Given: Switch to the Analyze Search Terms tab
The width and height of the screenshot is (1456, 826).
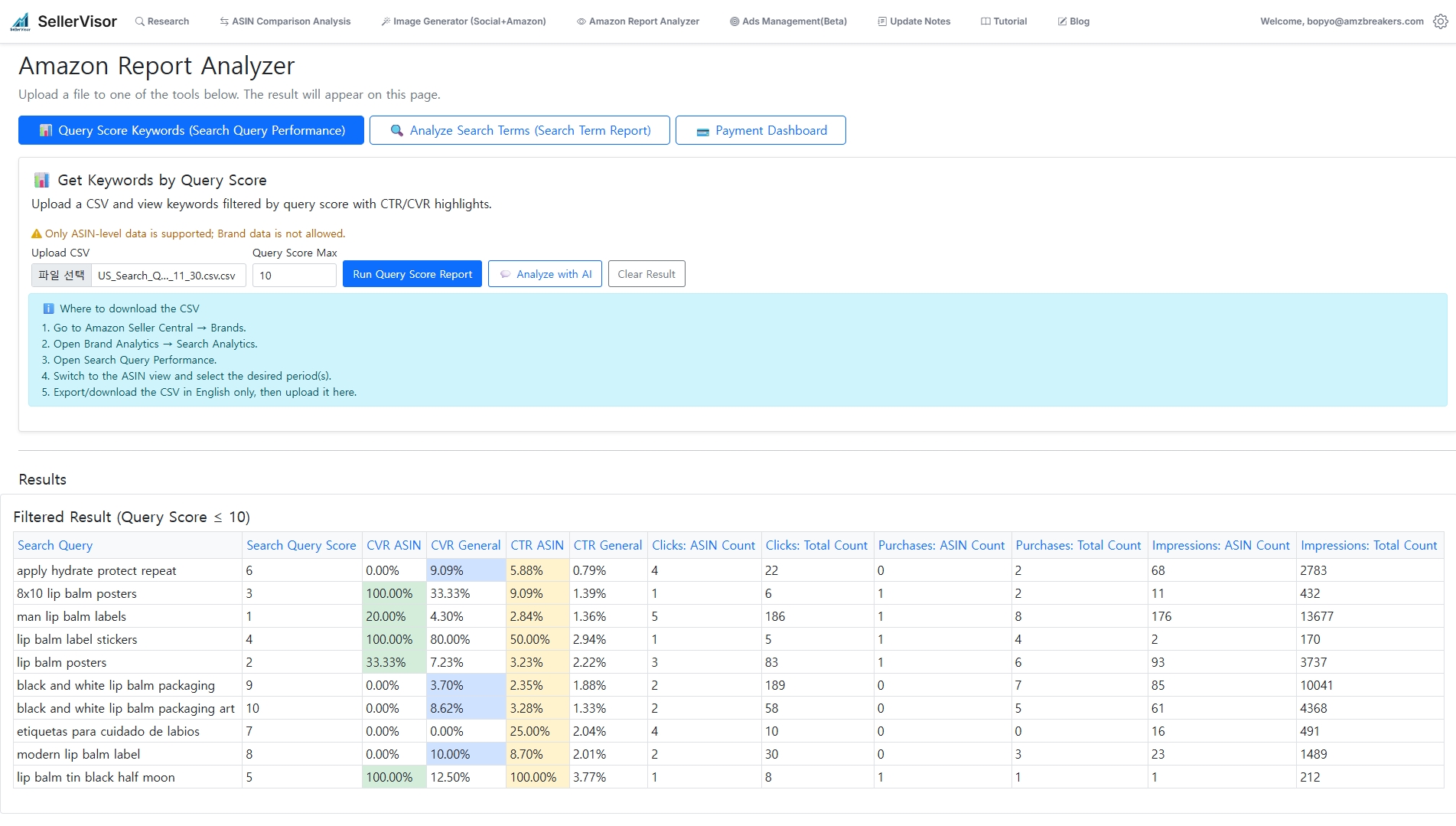Looking at the screenshot, I should pos(520,130).
